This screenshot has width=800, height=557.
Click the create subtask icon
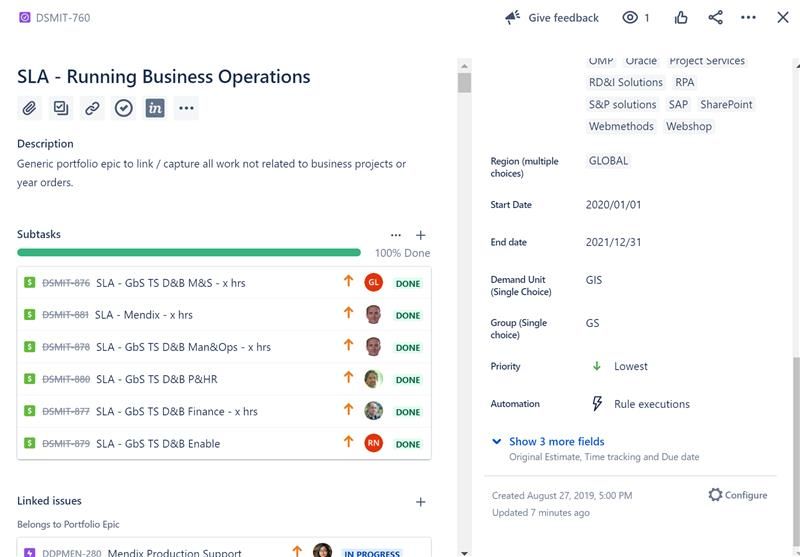(61, 108)
